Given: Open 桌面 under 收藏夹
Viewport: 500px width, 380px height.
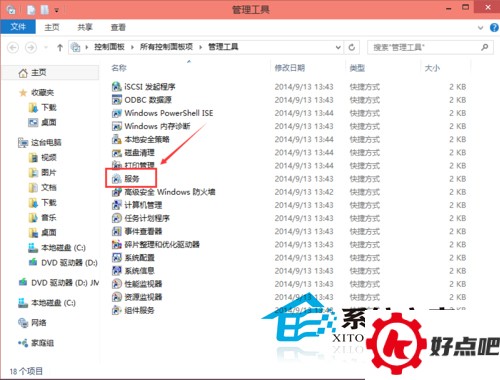Looking at the screenshot, I should point(49,122).
